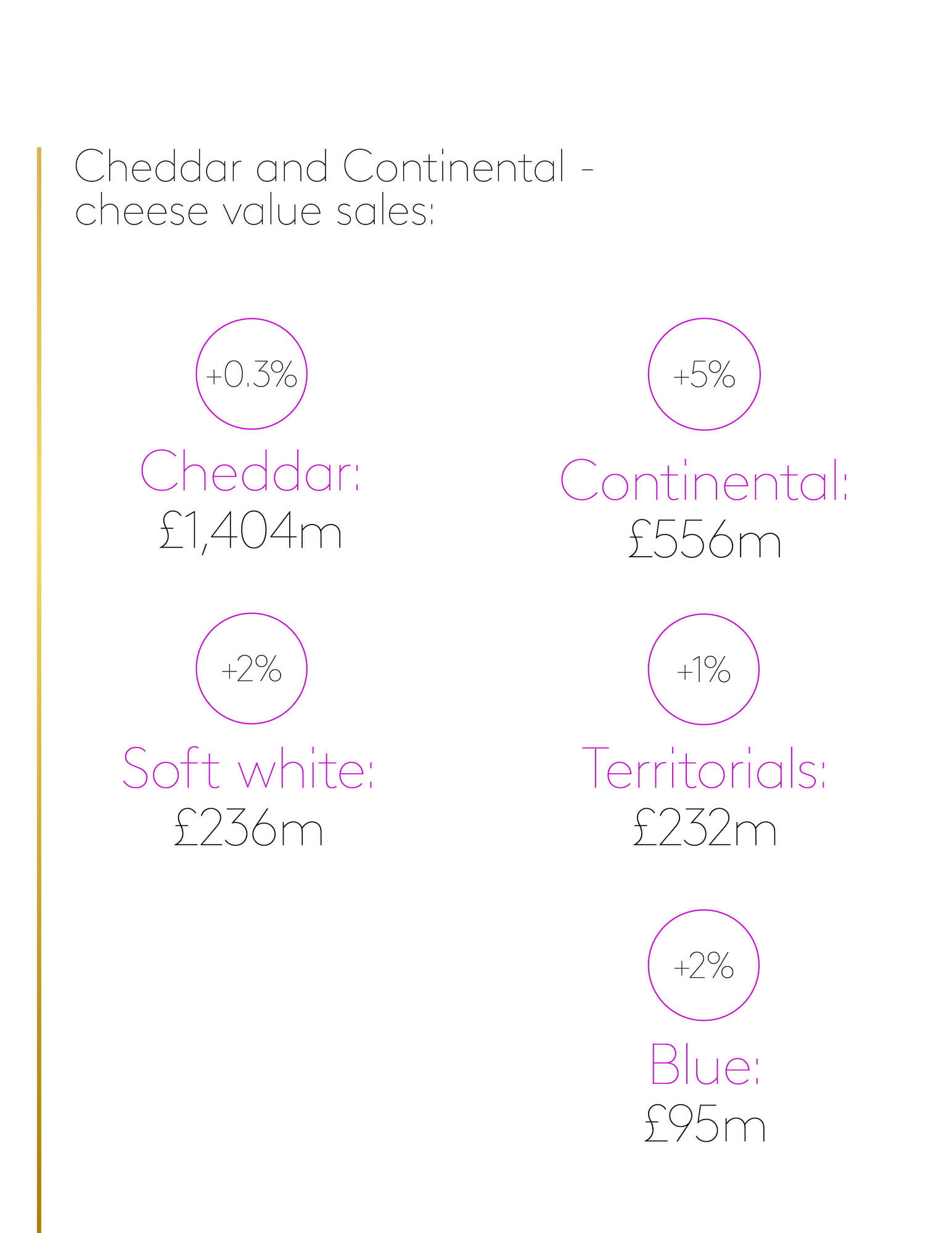Select the +2% circle above Soft white
Viewport: 952px width, 1233px height.
coord(252,668)
